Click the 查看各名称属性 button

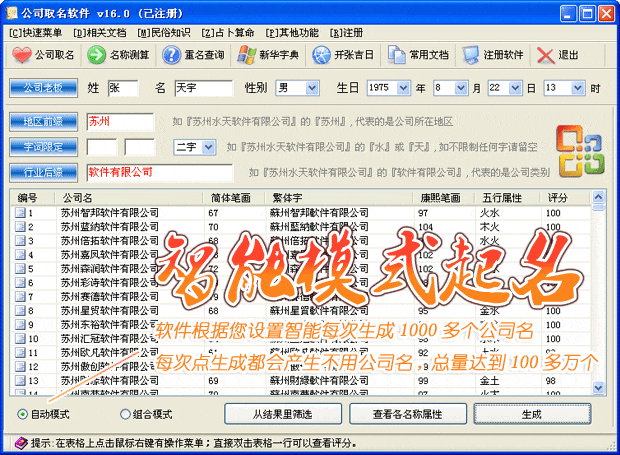[x=408, y=414]
